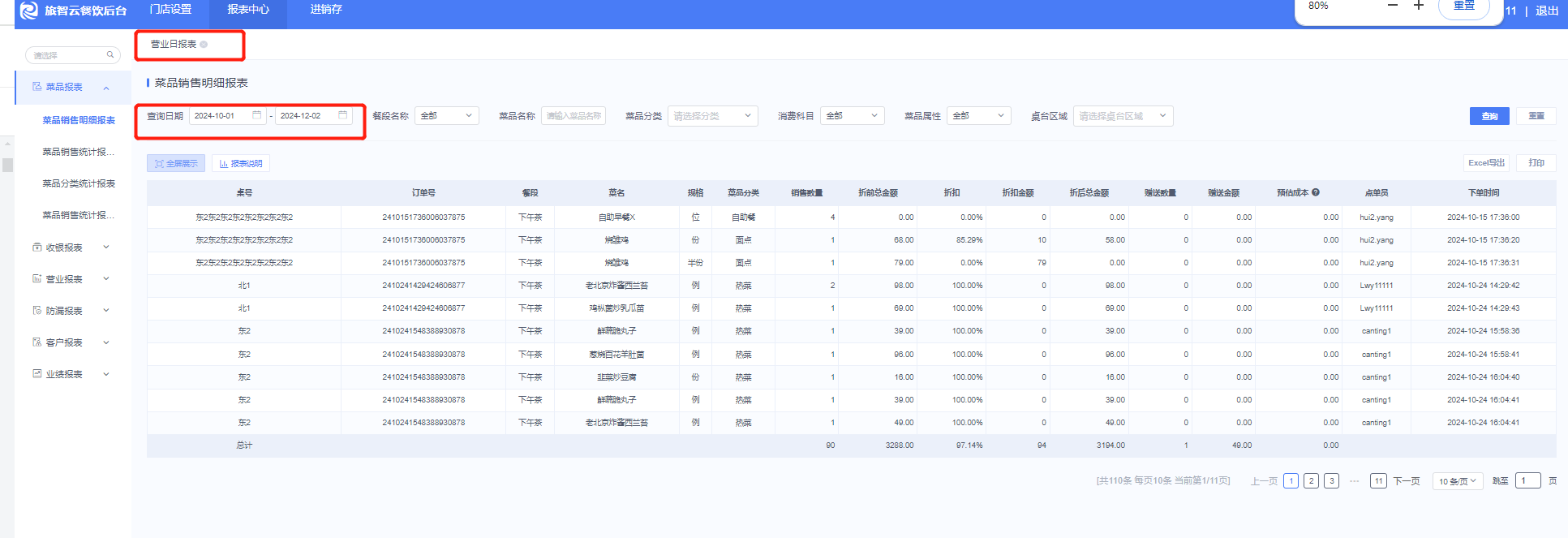Open the 菜品属性 dropdown
The height and width of the screenshot is (538, 1568).
point(979,116)
